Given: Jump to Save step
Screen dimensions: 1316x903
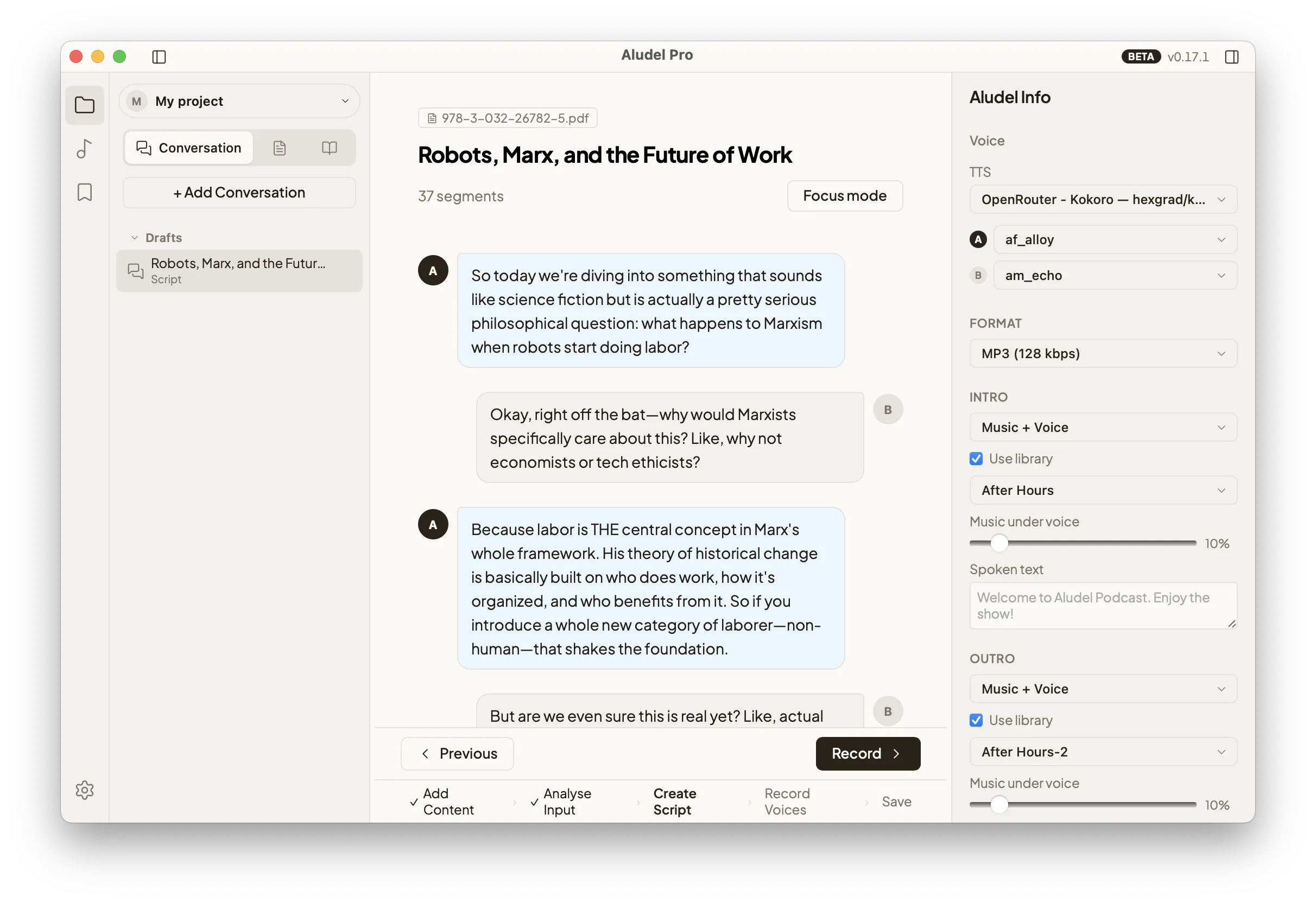Looking at the screenshot, I should pyautogui.click(x=896, y=802).
